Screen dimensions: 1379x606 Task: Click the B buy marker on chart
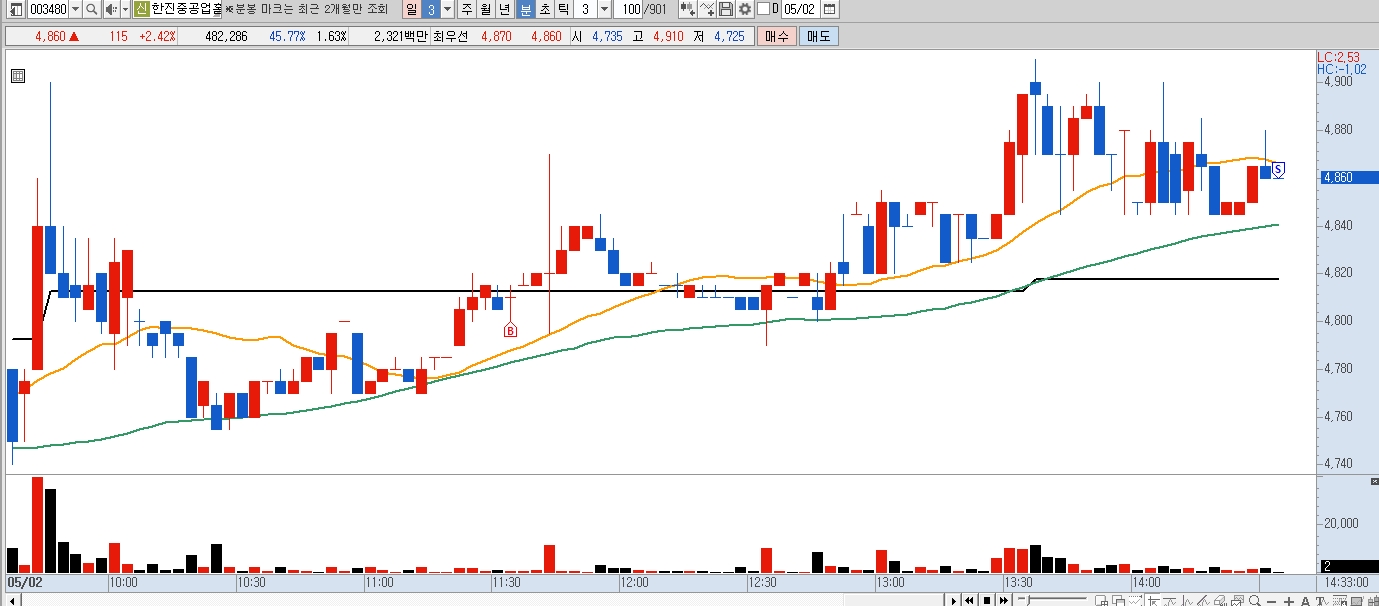(x=510, y=330)
